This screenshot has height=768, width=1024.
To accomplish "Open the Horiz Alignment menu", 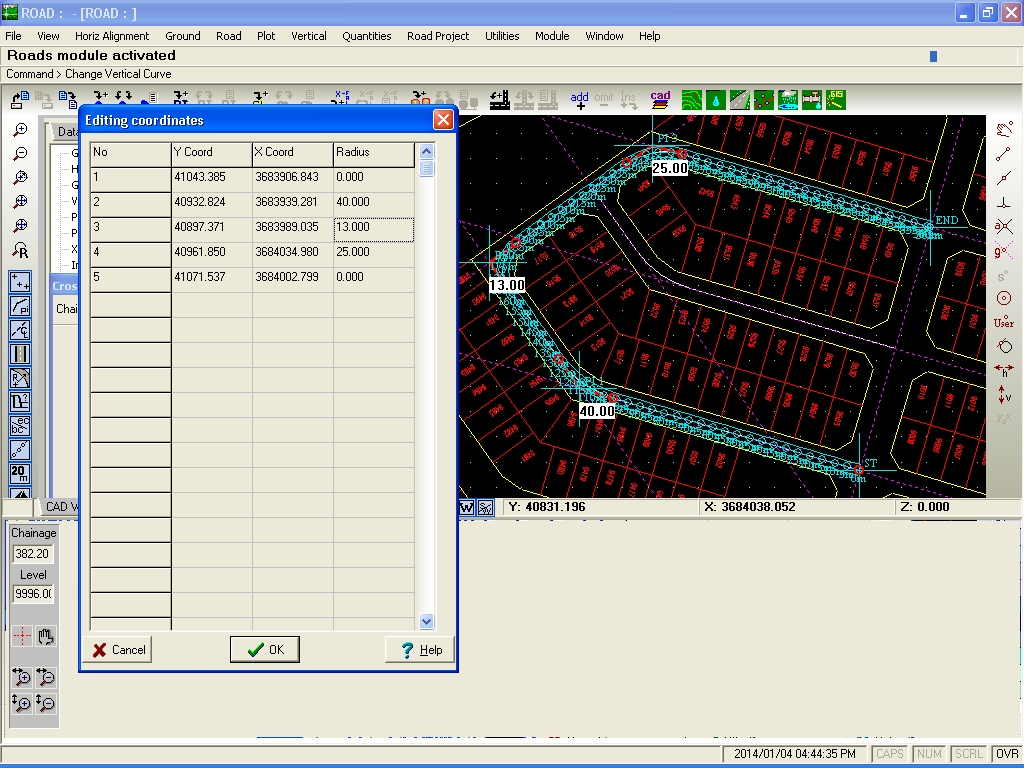I will [x=112, y=36].
